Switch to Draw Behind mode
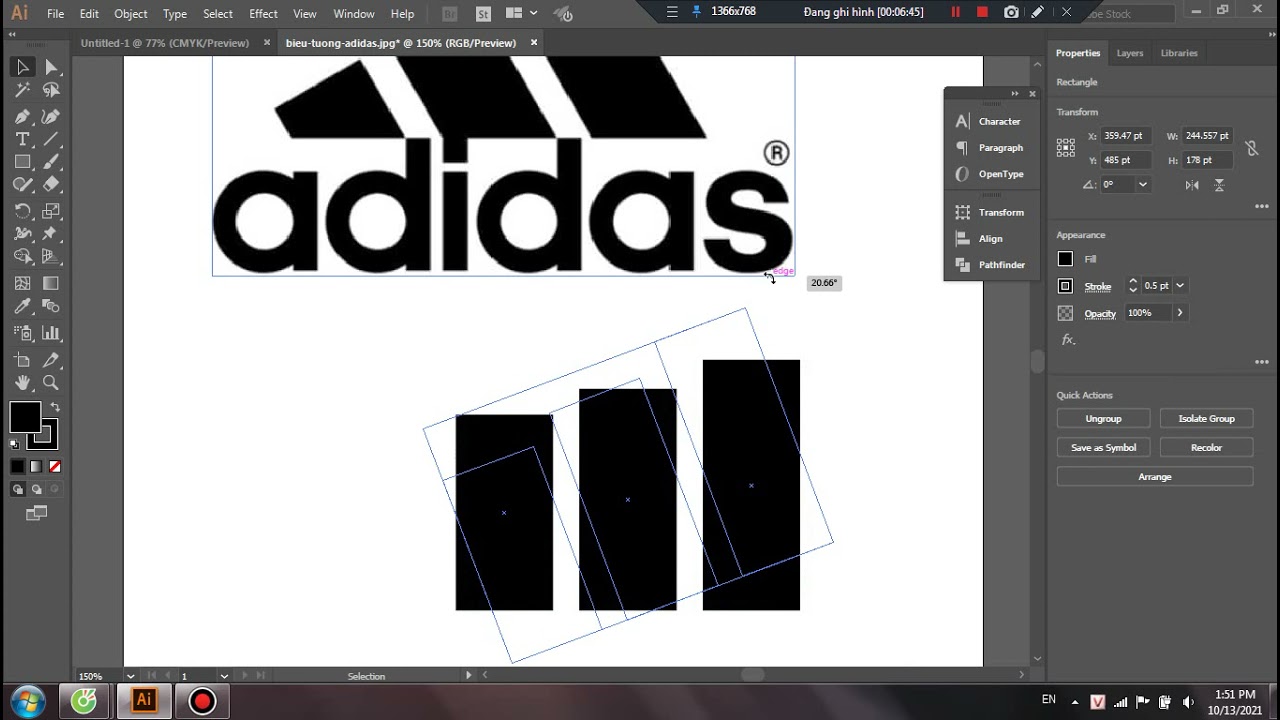Viewport: 1280px width, 720px height. click(37, 489)
